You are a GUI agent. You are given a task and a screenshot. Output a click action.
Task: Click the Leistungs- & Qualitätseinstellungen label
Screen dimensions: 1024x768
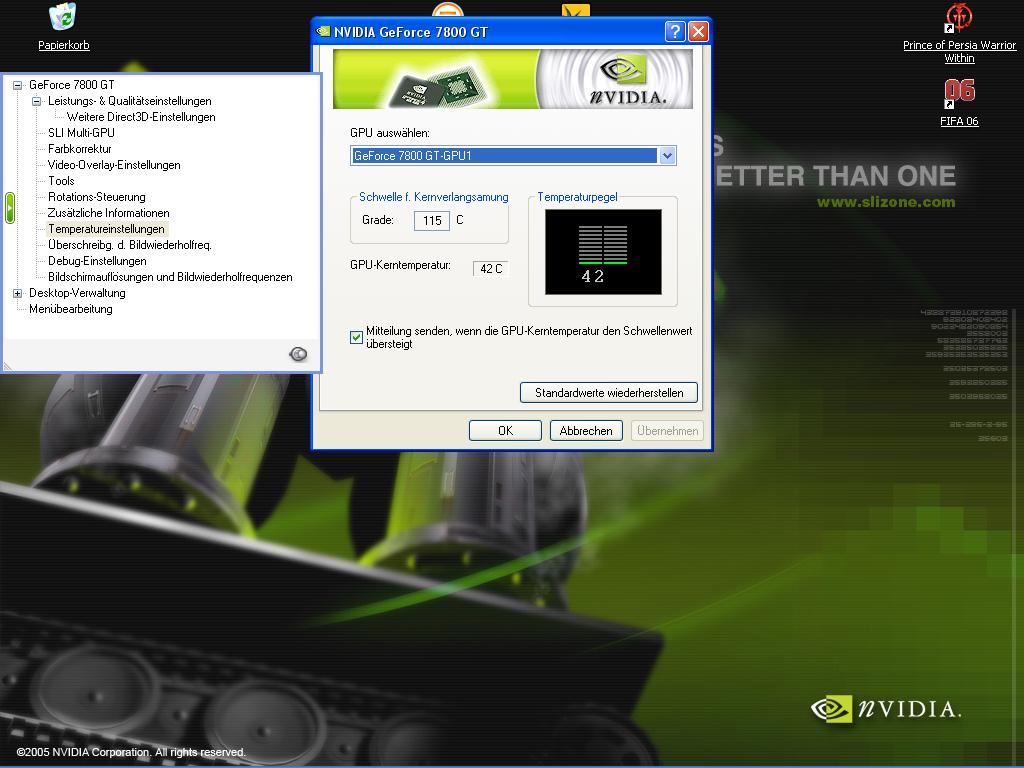[130, 101]
